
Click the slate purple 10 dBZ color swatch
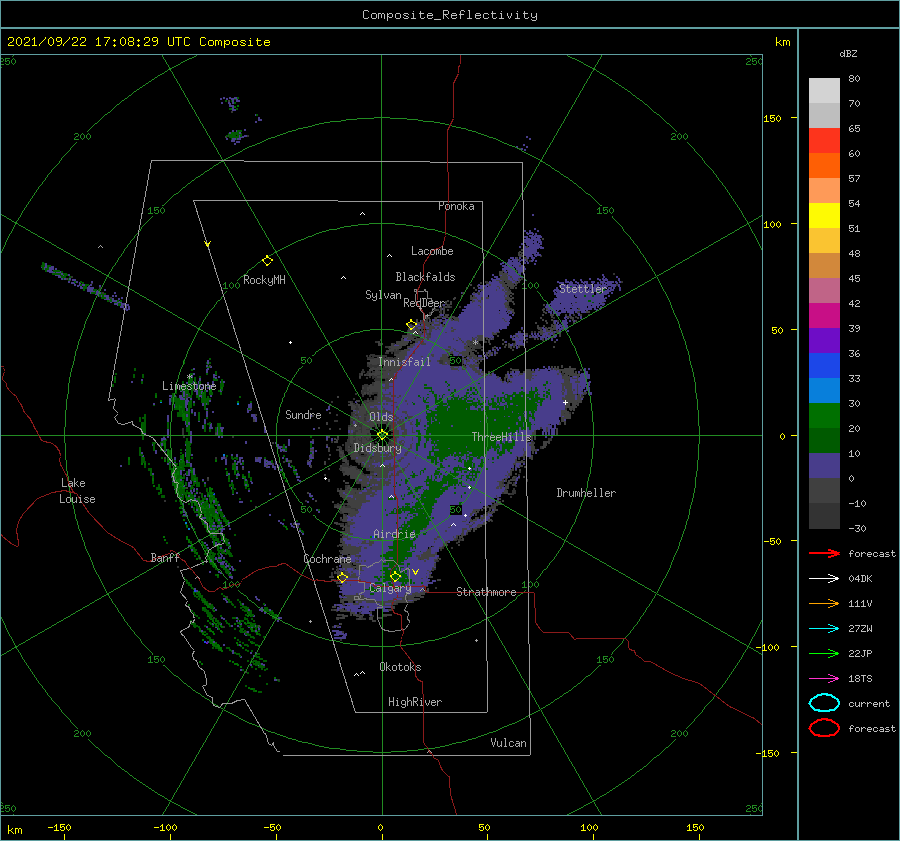tap(824, 466)
